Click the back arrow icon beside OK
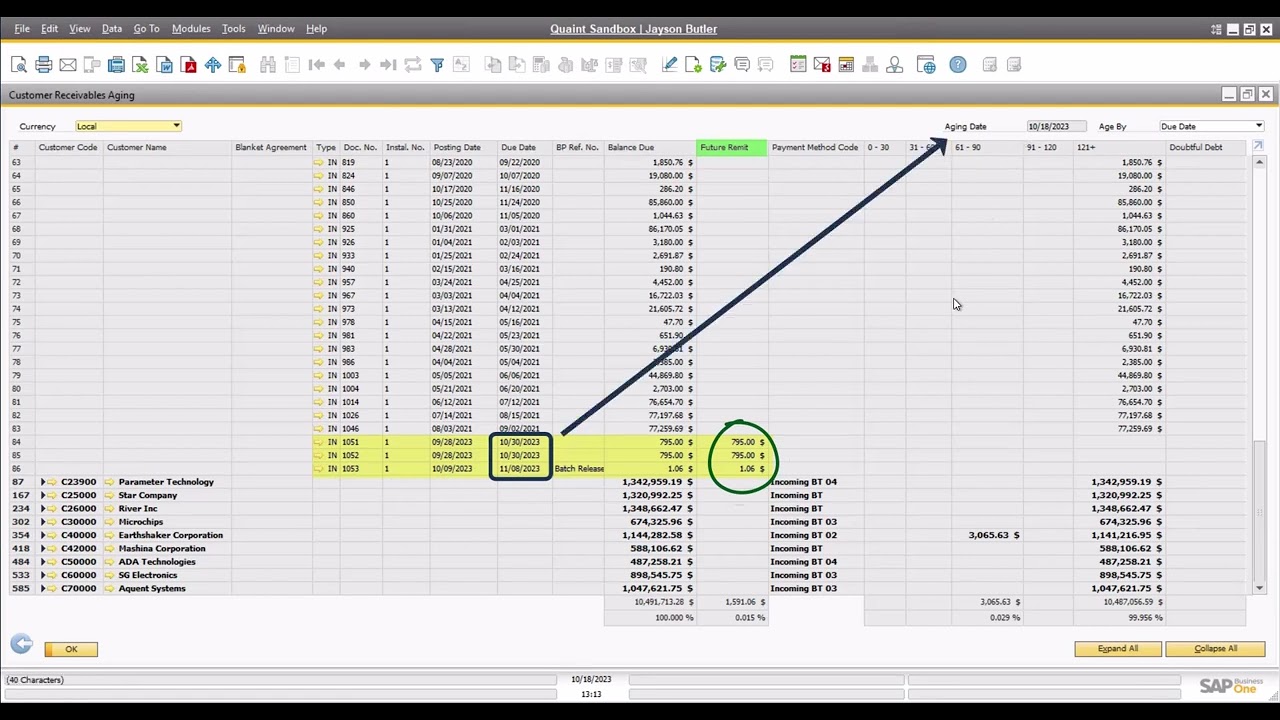The image size is (1280, 720). (21, 645)
